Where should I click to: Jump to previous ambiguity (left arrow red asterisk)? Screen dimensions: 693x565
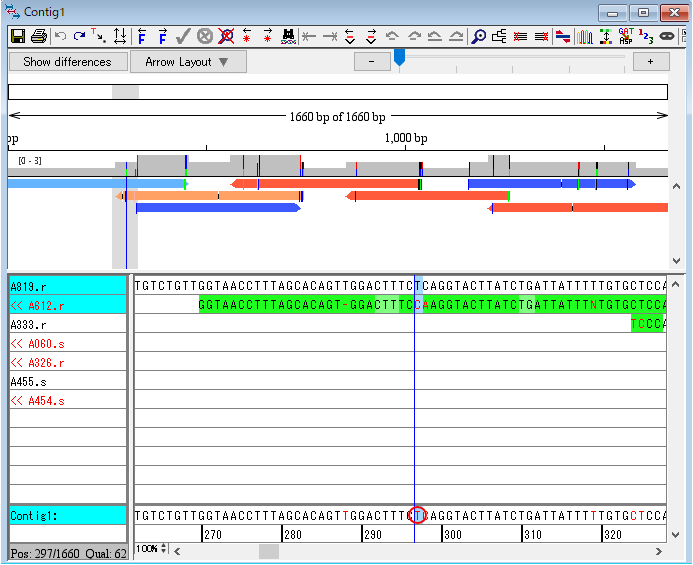coord(247,36)
